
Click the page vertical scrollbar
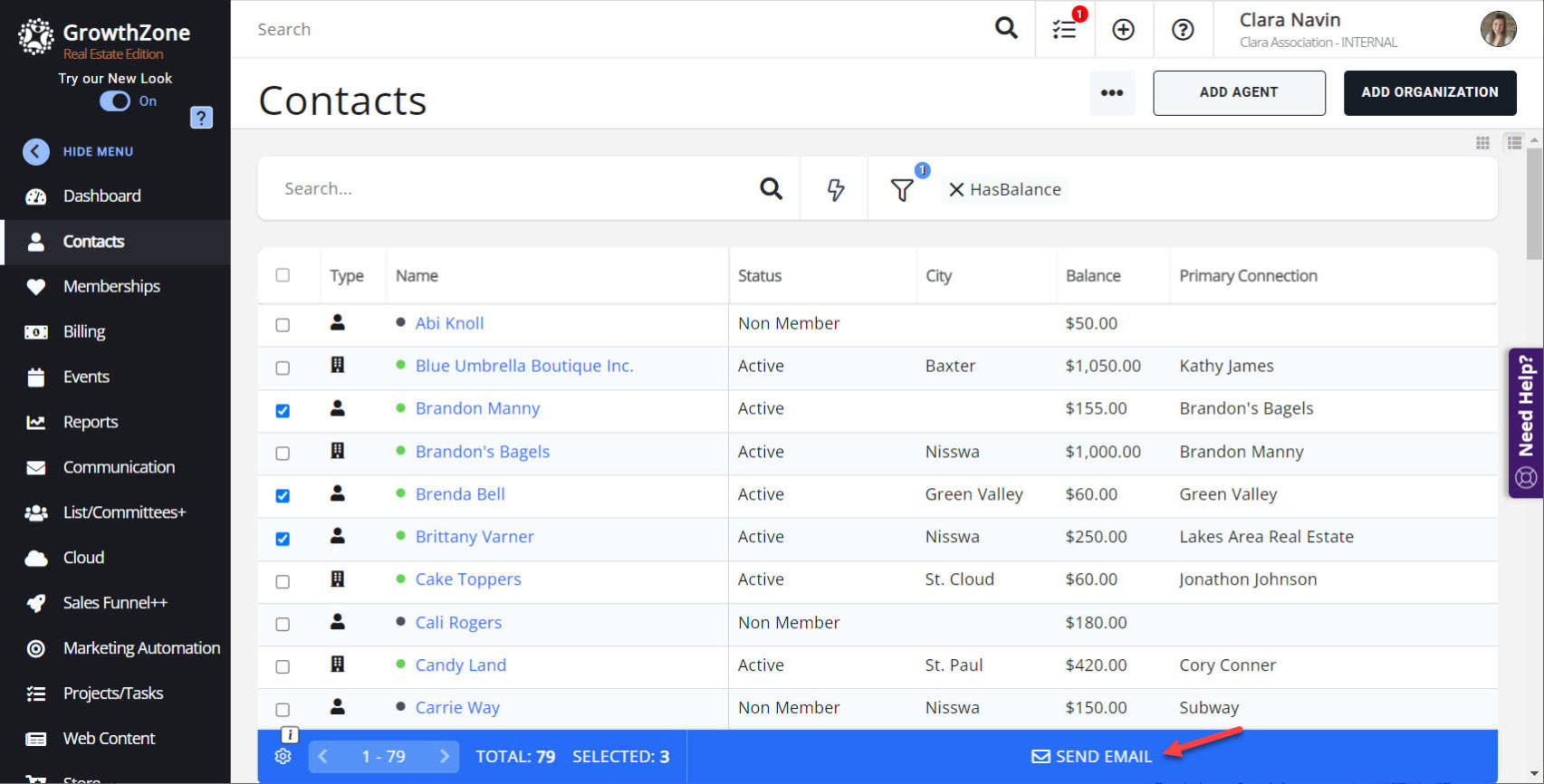click(x=1534, y=204)
